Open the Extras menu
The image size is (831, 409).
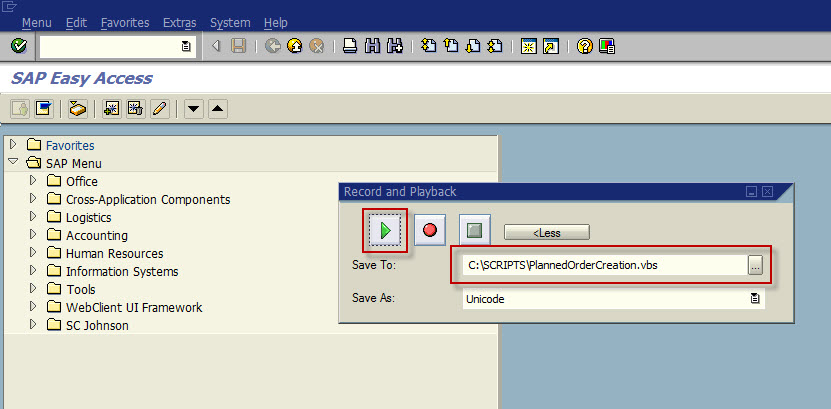pos(180,23)
